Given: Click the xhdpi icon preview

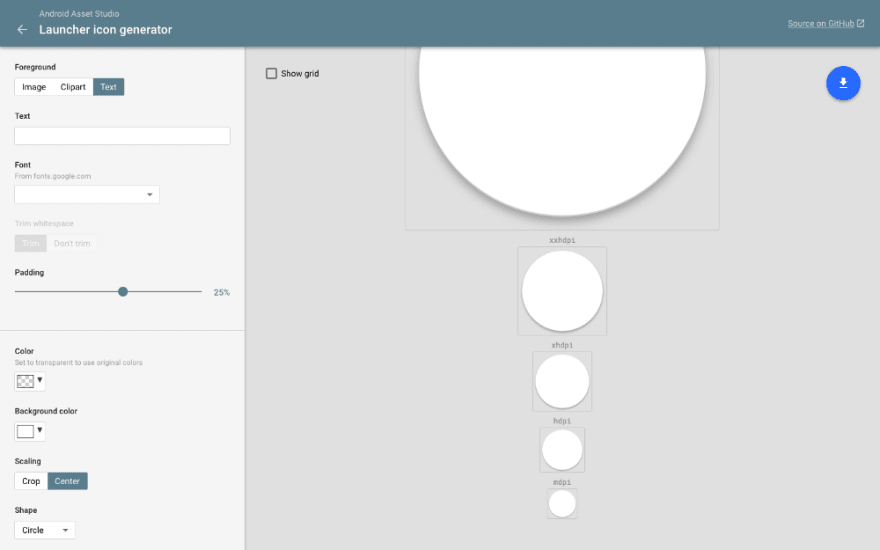Looking at the screenshot, I should pos(562,382).
